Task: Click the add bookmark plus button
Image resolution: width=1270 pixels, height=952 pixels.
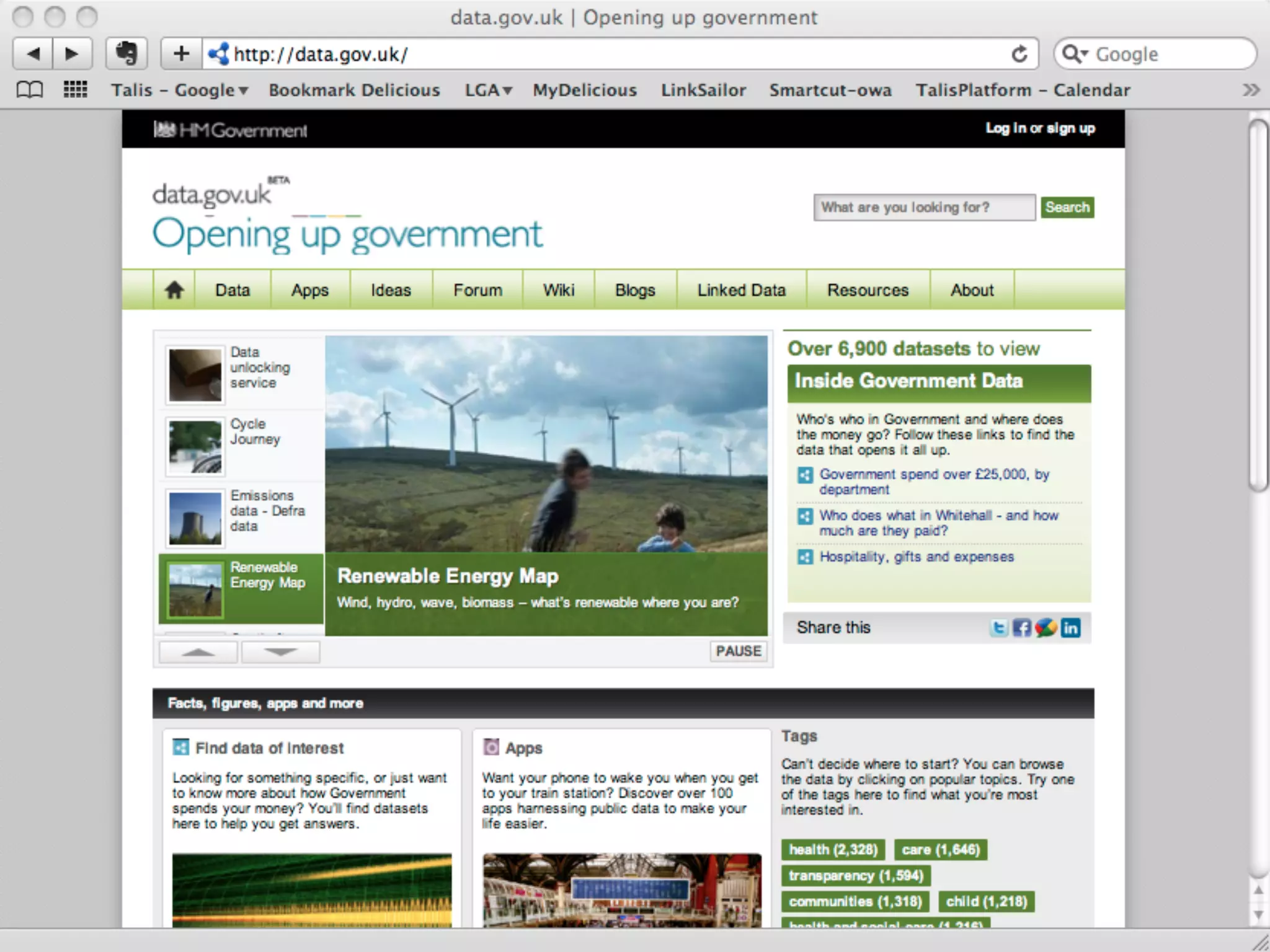Action: point(181,54)
